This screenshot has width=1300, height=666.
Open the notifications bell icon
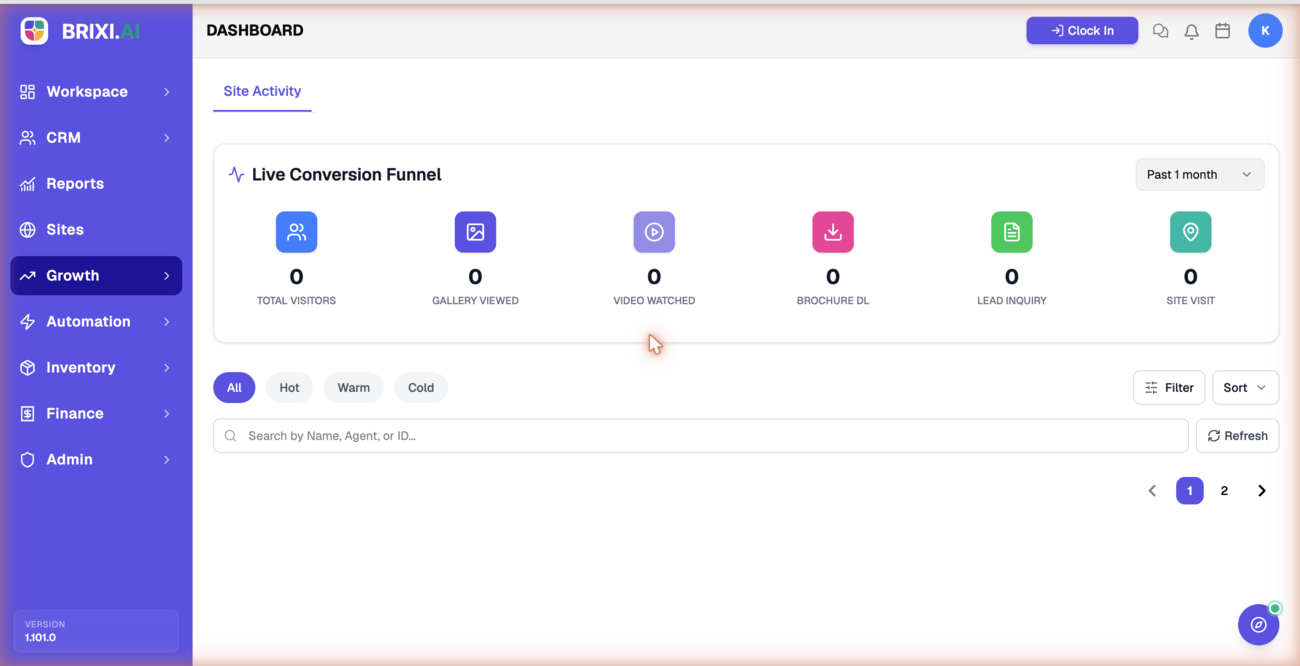1191,31
